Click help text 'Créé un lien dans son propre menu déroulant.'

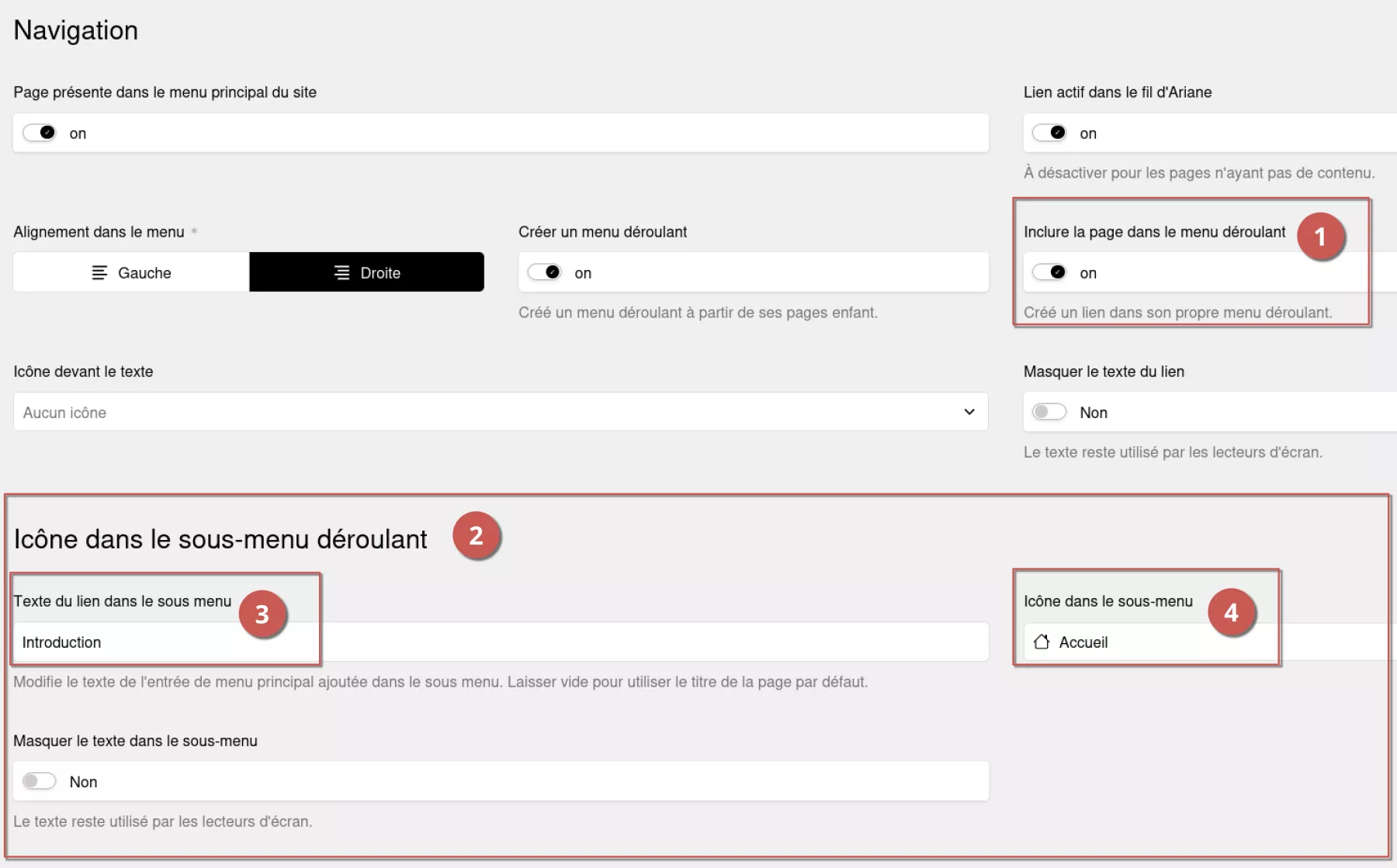click(x=1177, y=313)
